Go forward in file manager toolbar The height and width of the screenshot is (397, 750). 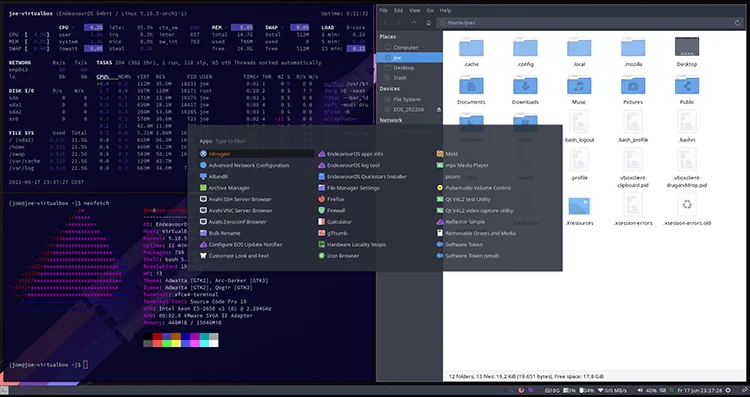click(x=399, y=23)
